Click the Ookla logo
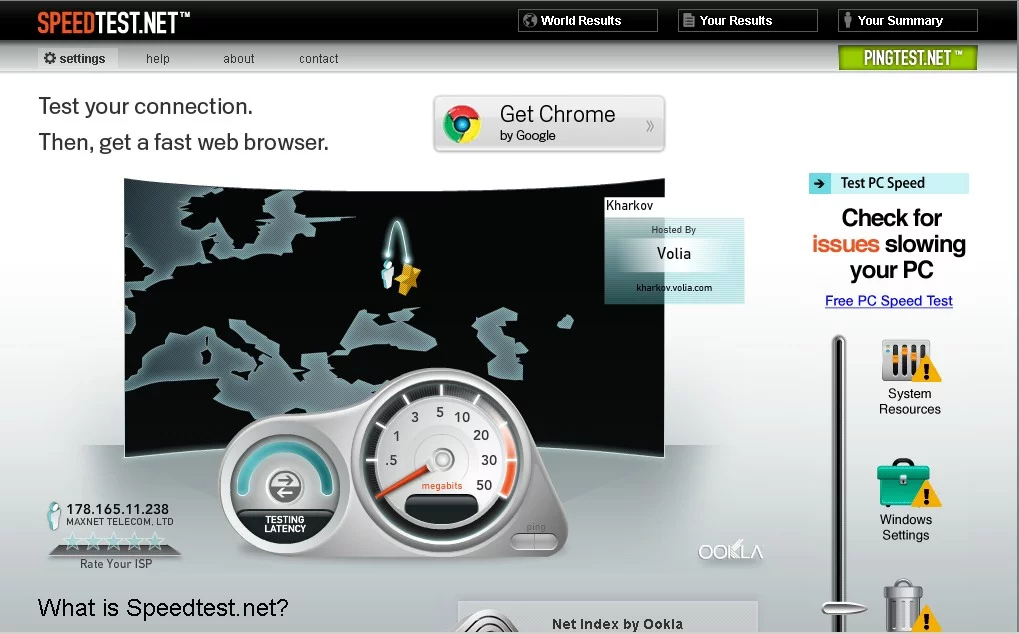 point(730,552)
